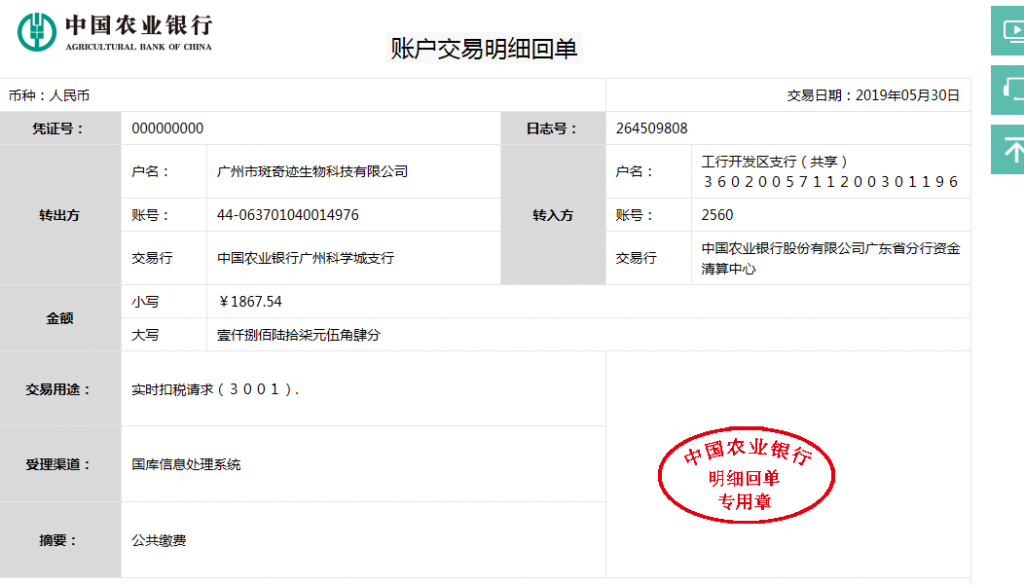
Task: Click the 受理渠道 label
Action: pyautogui.click(x=58, y=465)
